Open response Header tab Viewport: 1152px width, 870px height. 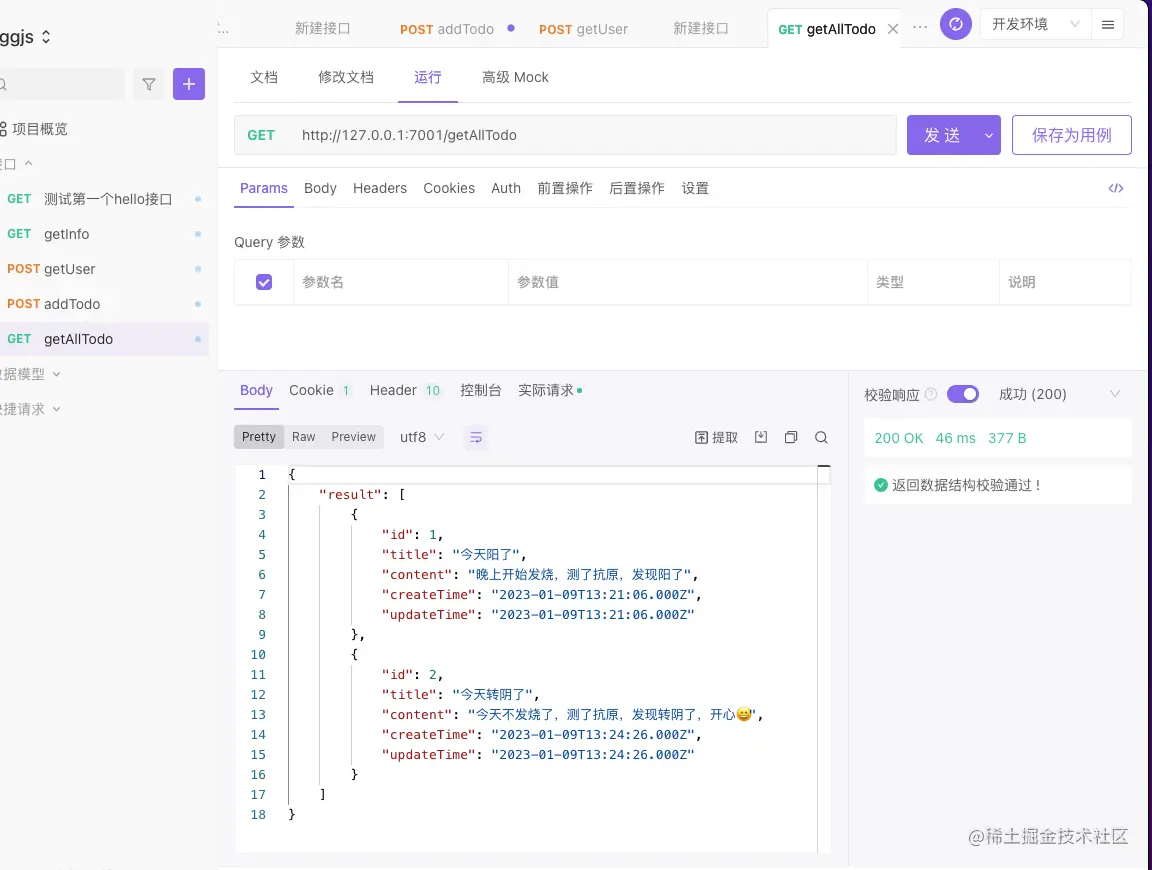click(x=405, y=390)
